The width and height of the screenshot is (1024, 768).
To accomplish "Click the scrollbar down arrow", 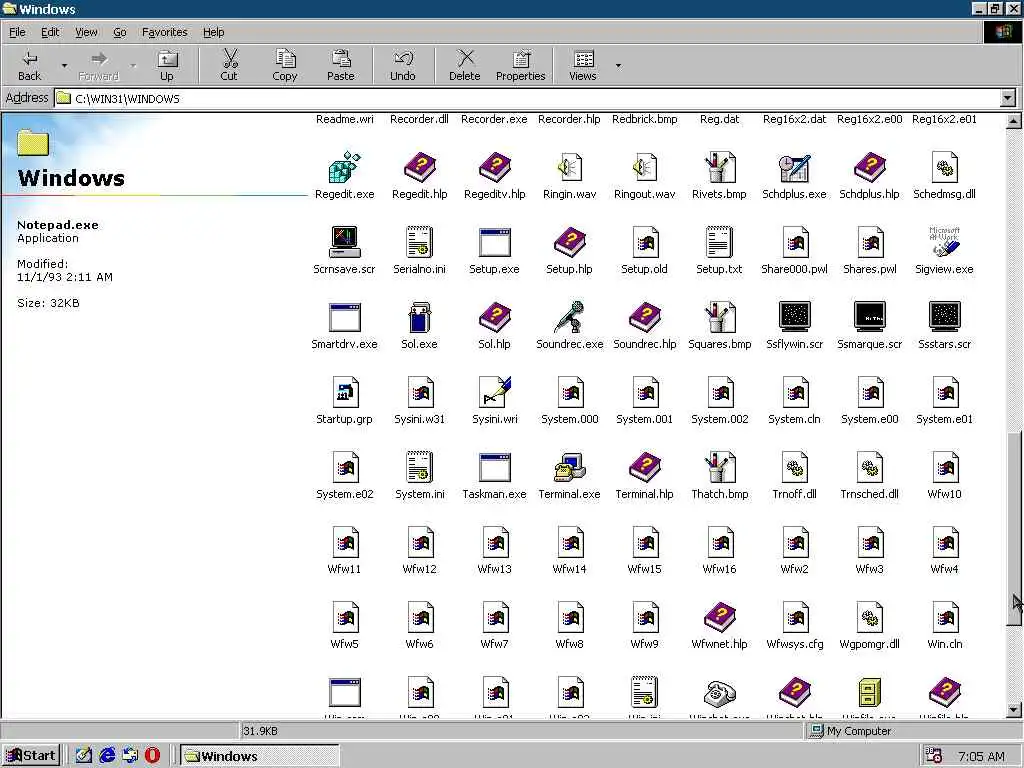I will pyautogui.click(x=1014, y=710).
